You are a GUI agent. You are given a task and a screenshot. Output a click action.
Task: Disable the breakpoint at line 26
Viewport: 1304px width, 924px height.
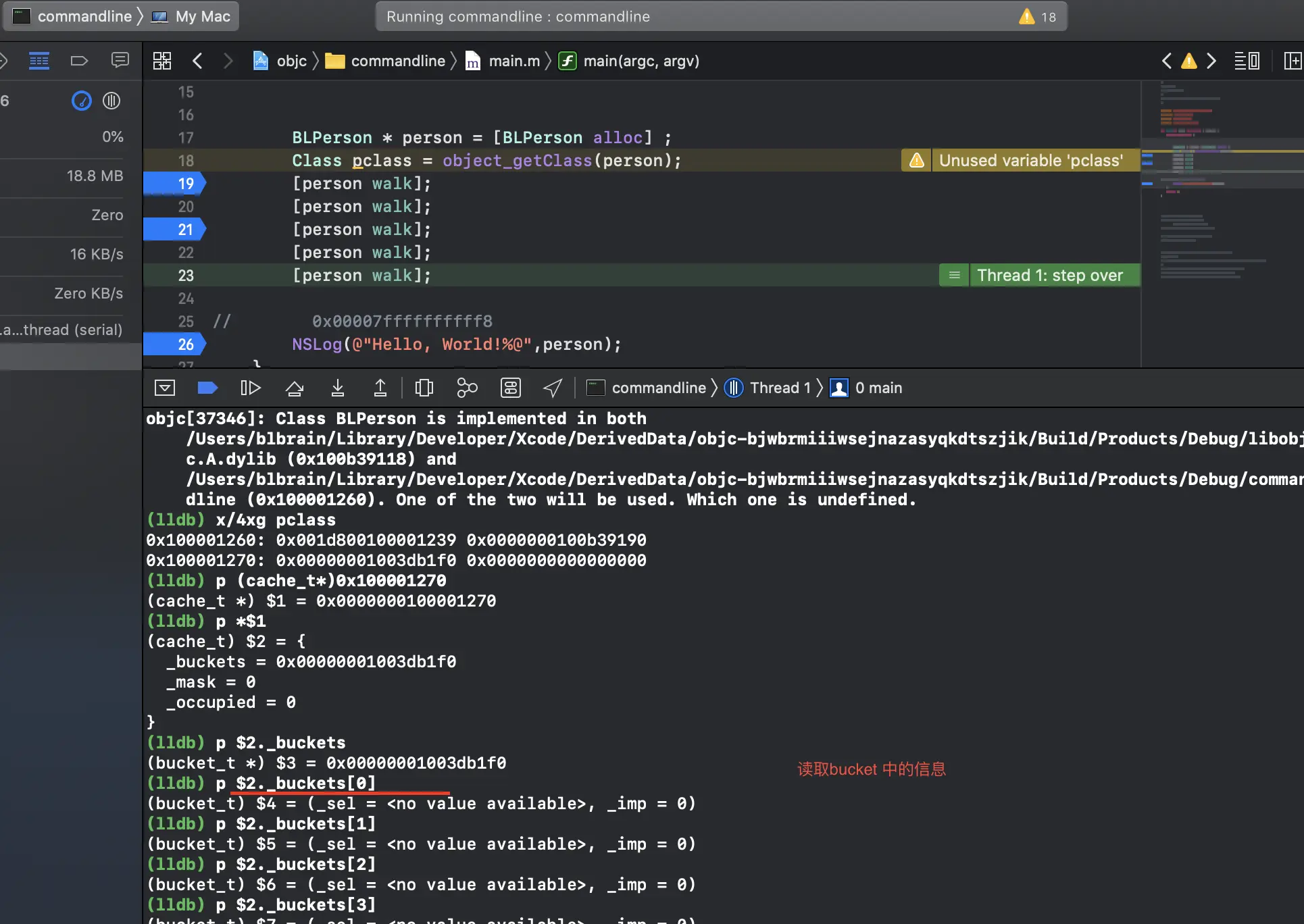click(x=174, y=344)
